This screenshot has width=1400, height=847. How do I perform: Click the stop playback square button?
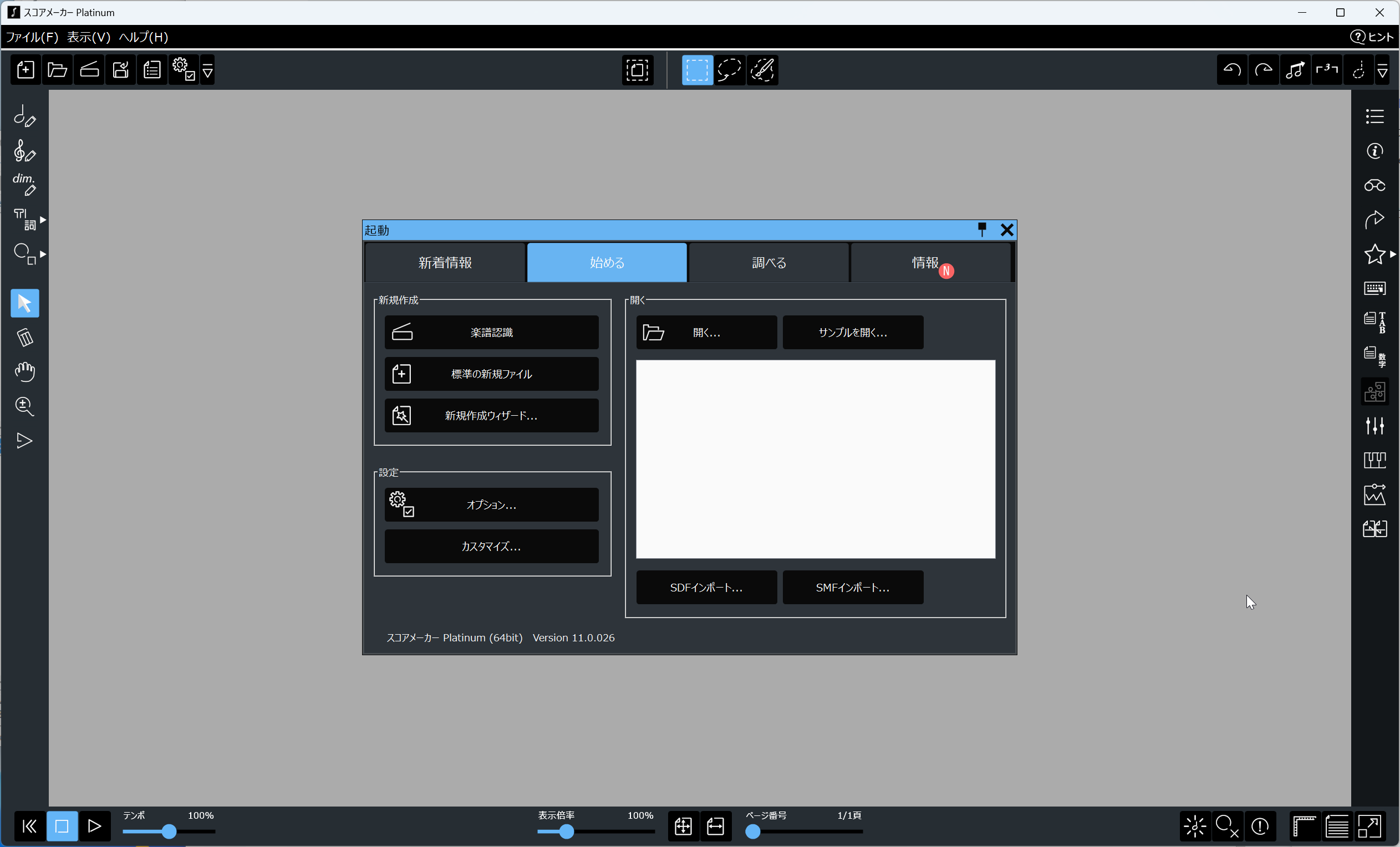point(62,825)
